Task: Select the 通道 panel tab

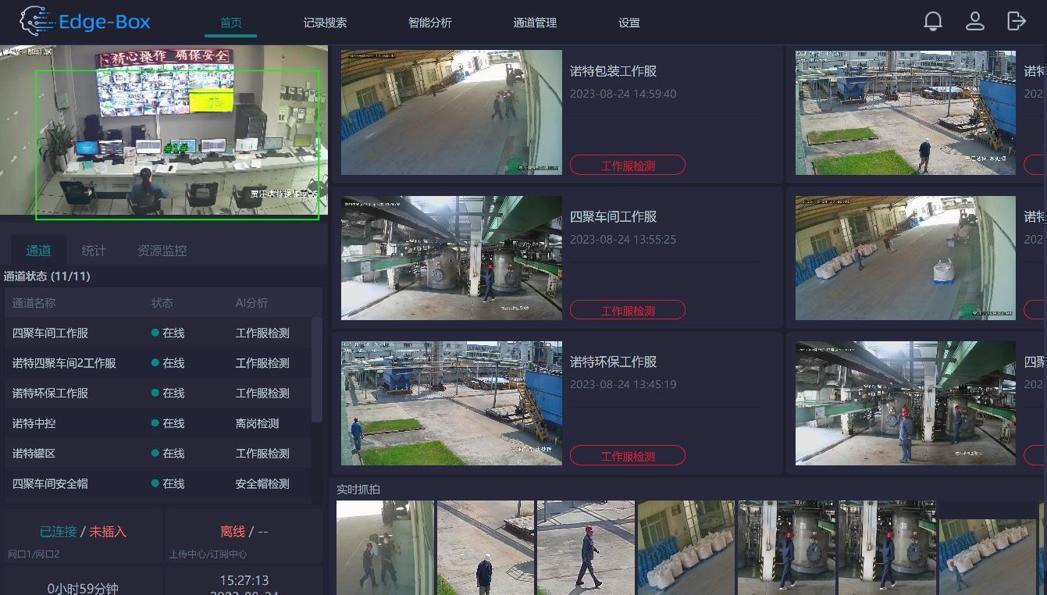Action: click(x=38, y=250)
